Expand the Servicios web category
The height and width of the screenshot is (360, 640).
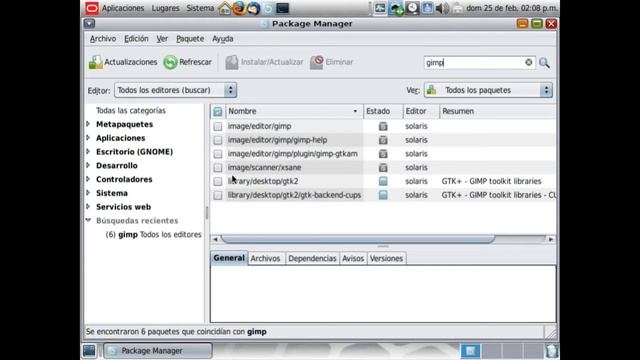[x=88, y=207]
